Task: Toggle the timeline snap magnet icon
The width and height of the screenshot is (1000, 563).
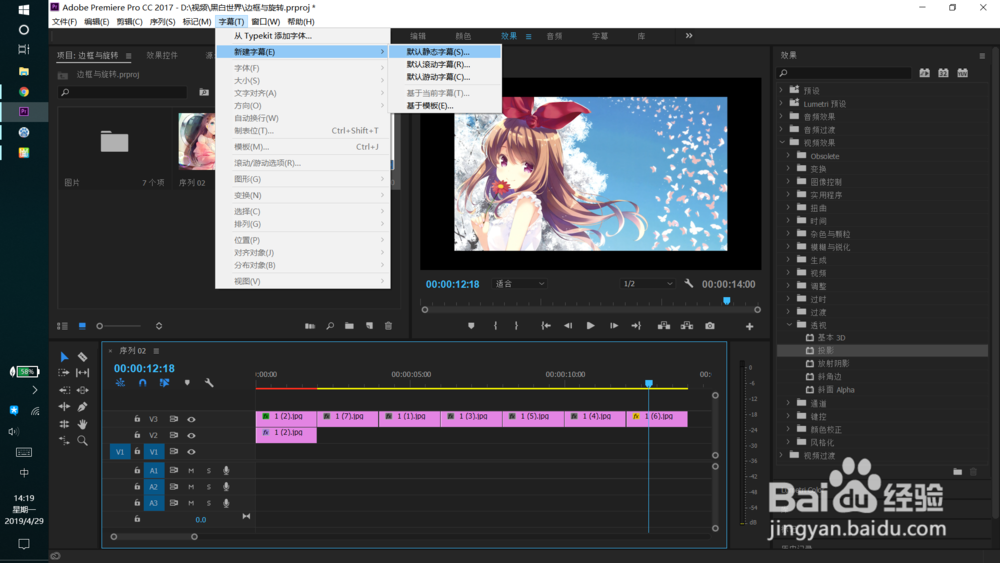Action: [x=142, y=383]
